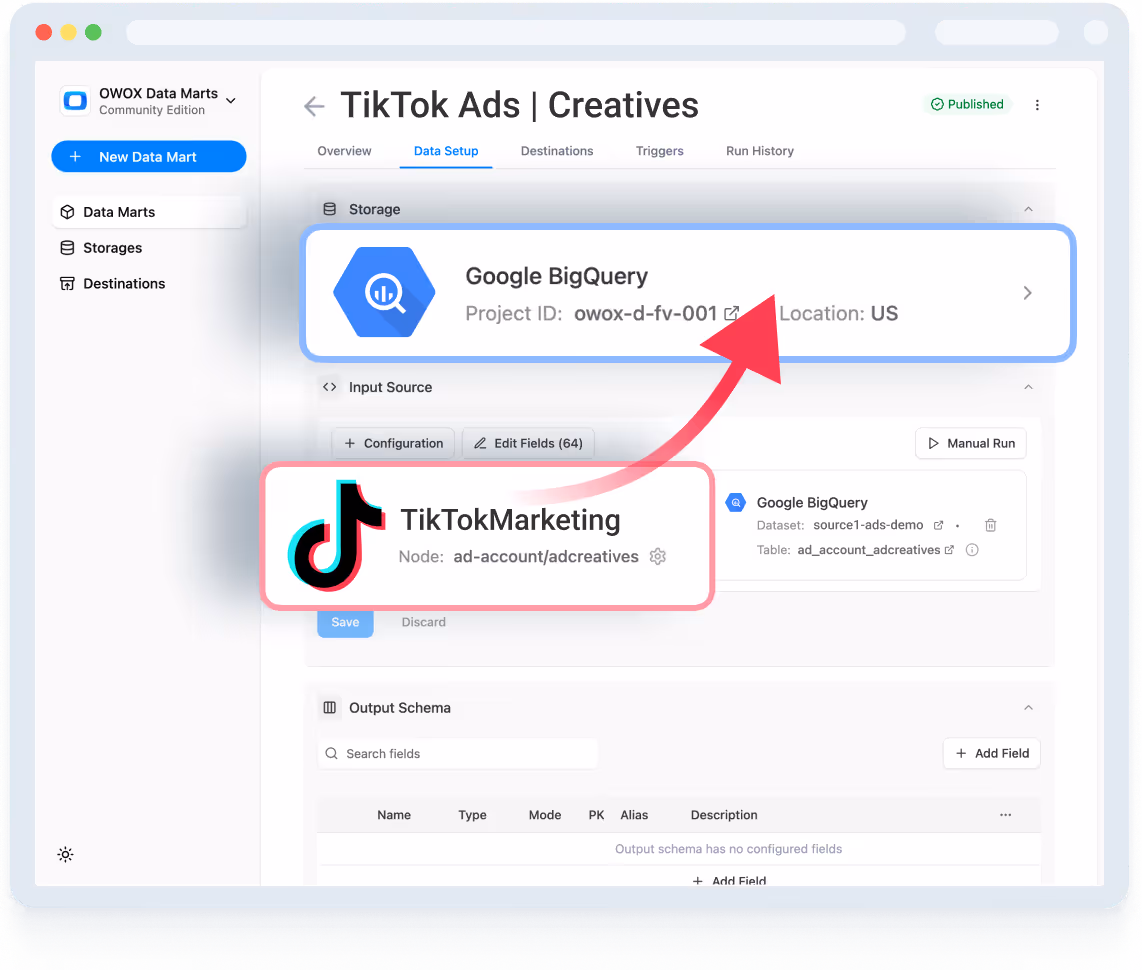The image size is (1142, 970).
Task: Click the Add Configuration button
Action: (x=393, y=443)
